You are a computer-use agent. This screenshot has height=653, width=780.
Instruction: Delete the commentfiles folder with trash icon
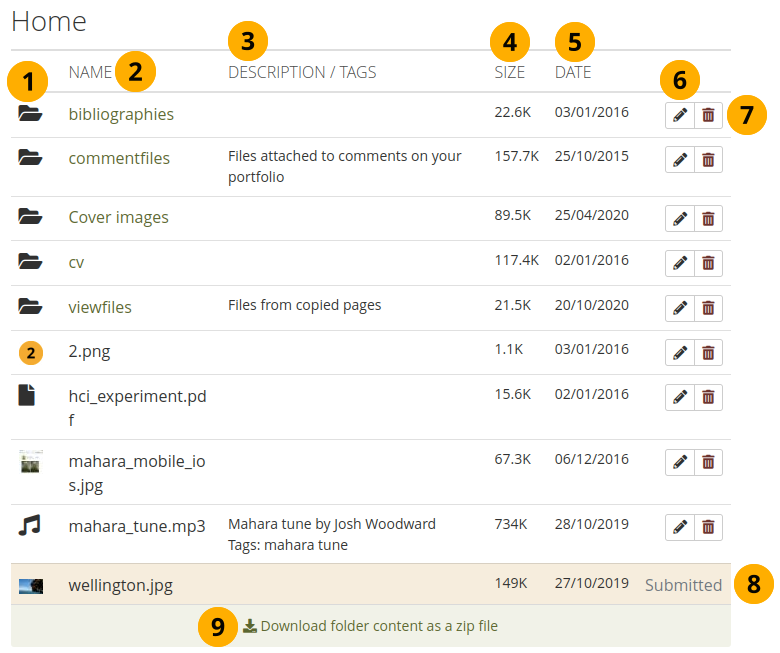click(x=708, y=159)
